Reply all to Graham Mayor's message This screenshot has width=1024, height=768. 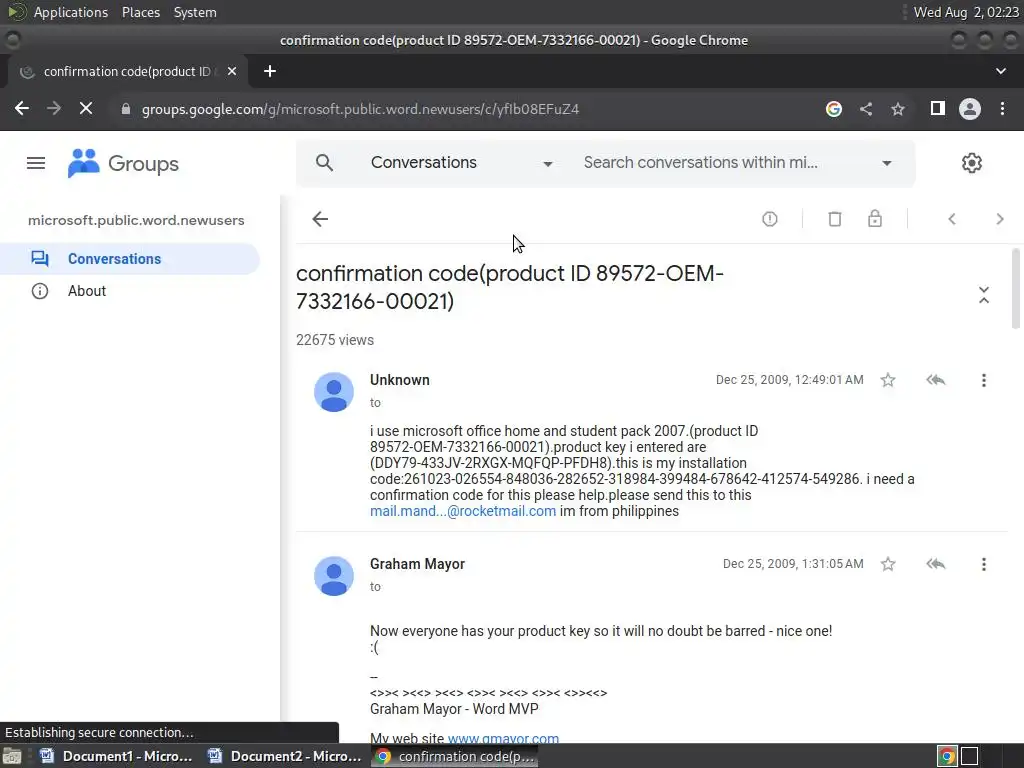click(x=936, y=564)
